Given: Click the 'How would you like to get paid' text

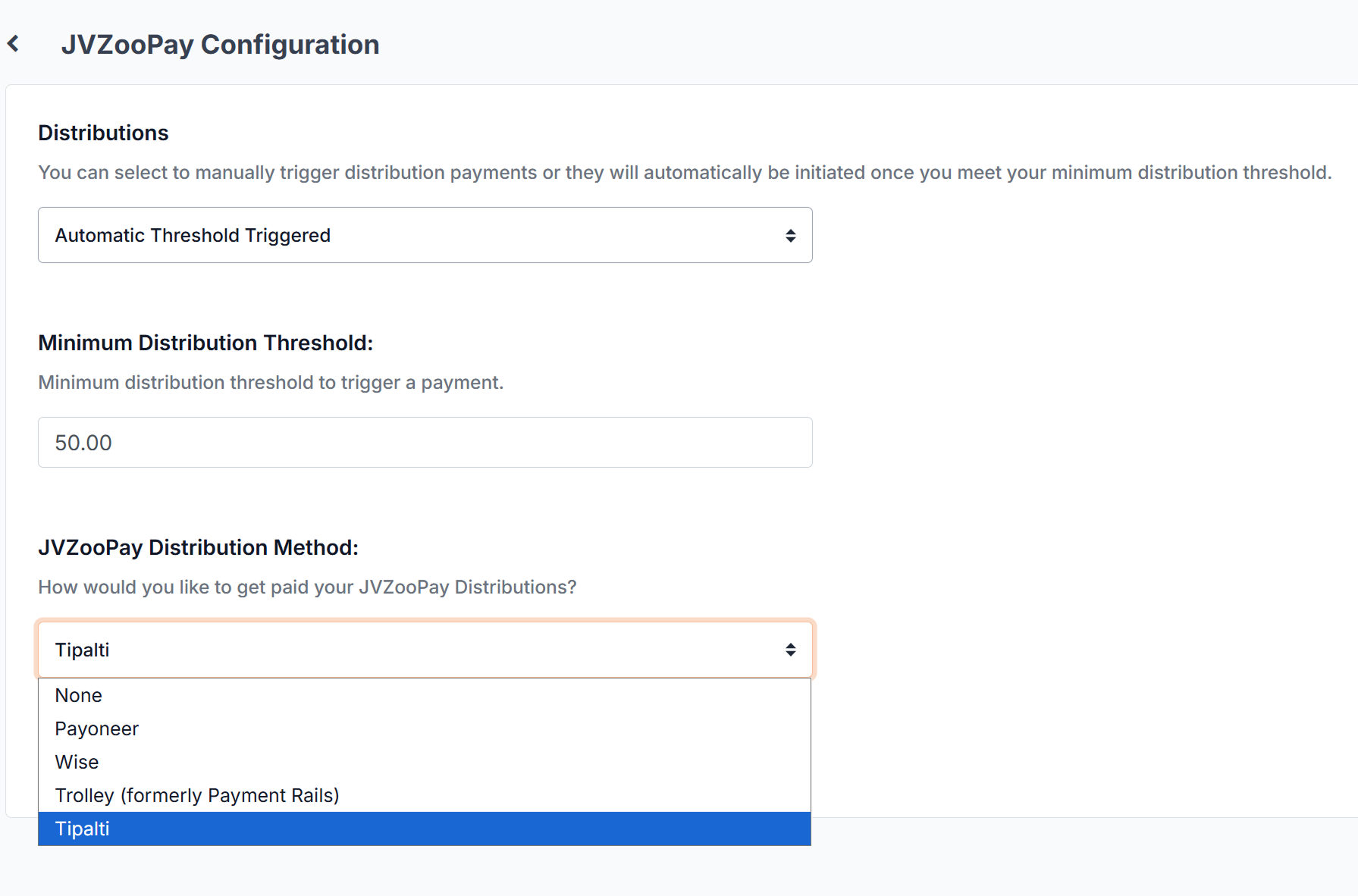Looking at the screenshot, I should (307, 587).
